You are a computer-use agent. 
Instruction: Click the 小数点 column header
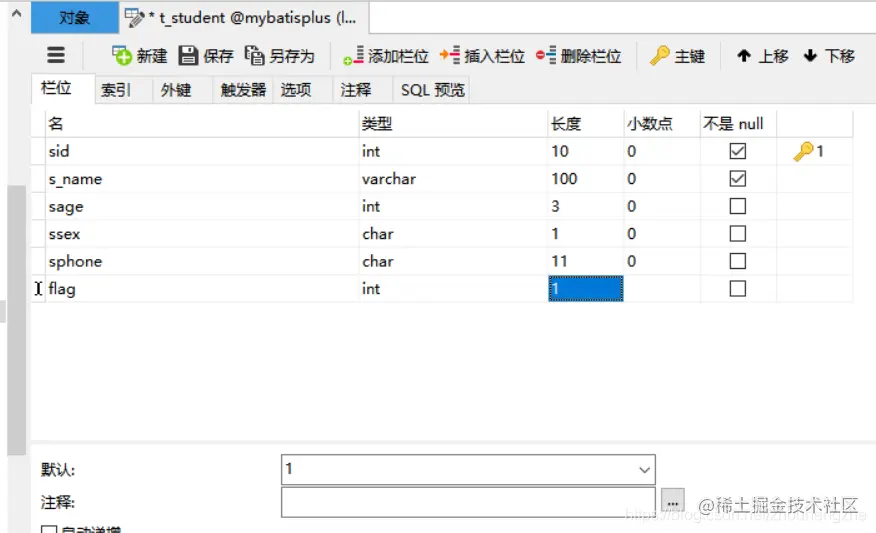pyautogui.click(x=662, y=123)
